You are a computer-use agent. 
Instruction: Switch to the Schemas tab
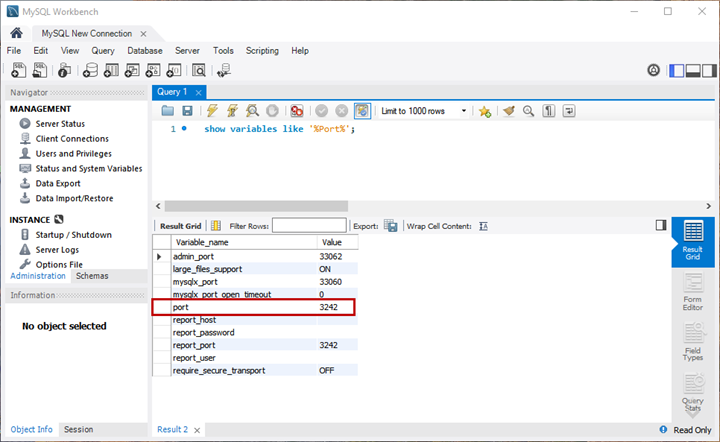click(x=92, y=276)
